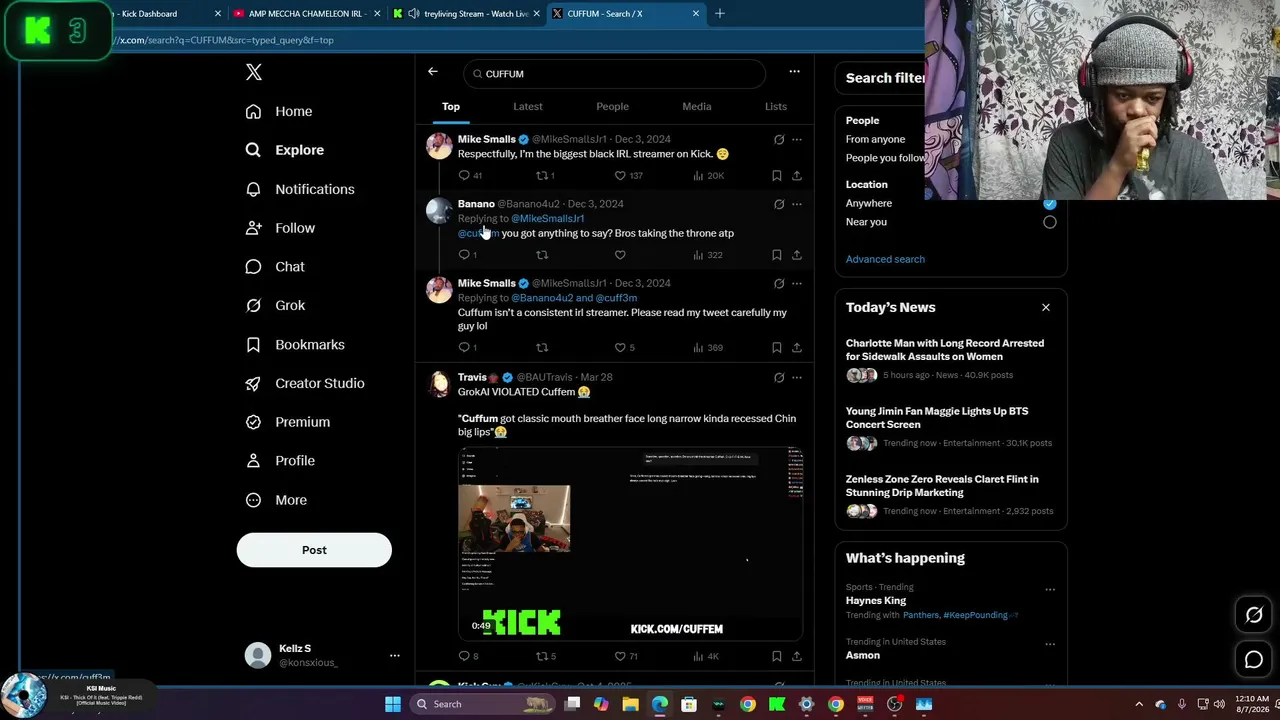Switch to the Media tab
Viewport: 1280px width, 720px height.
[x=697, y=106]
